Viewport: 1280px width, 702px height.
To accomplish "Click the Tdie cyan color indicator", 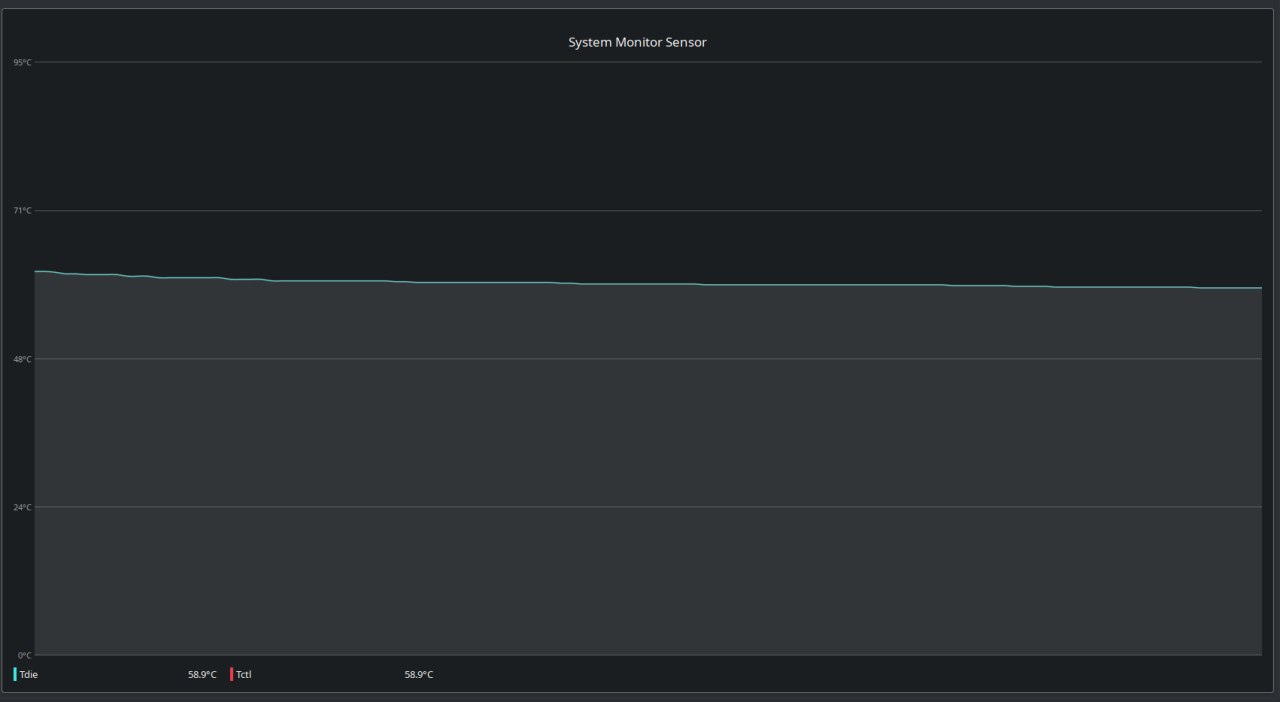I will point(15,674).
